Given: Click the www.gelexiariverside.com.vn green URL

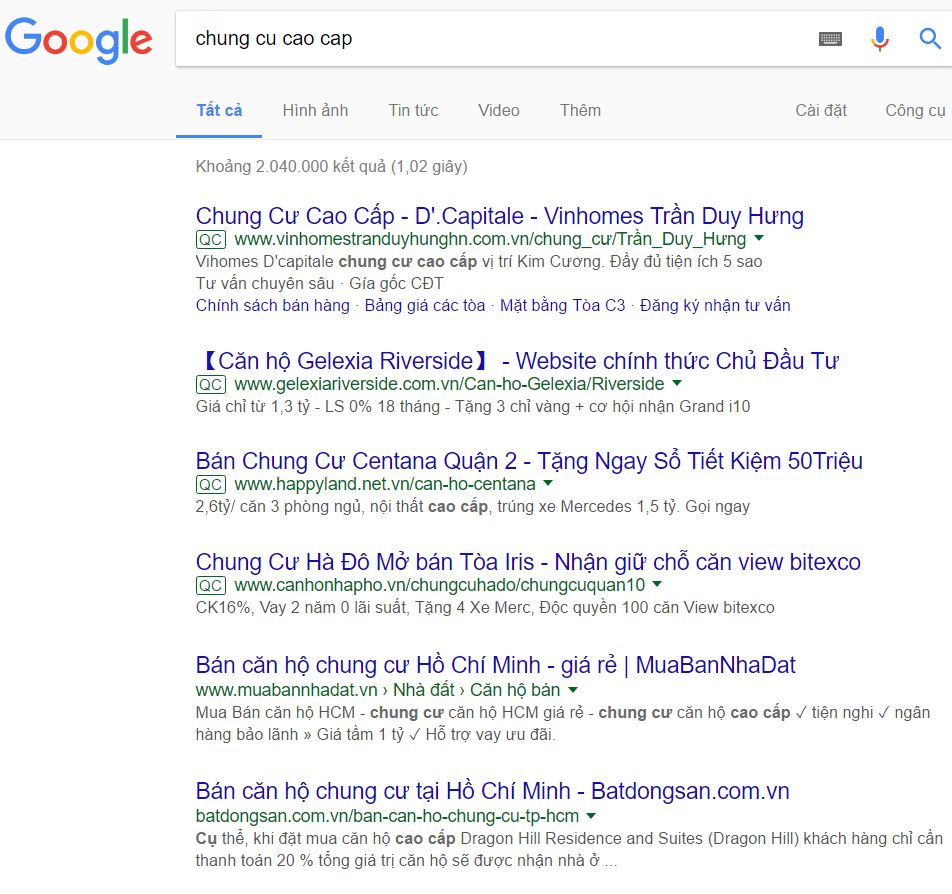Looking at the screenshot, I should (449, 384).
